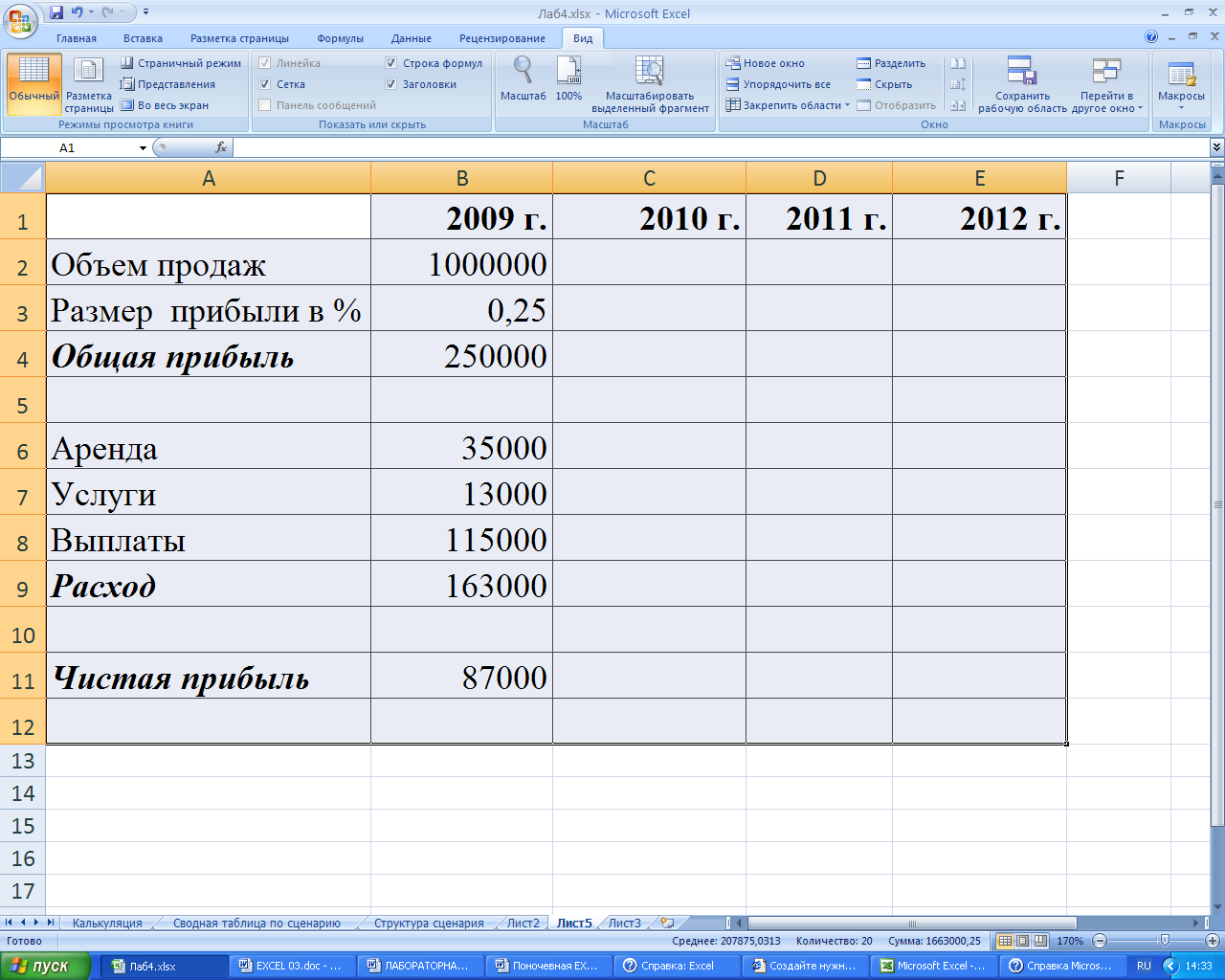This screenshot has height=980, width=1225.
Task: Customize the Quick Access Toolbar dropdown
Action: coord(145,13)
